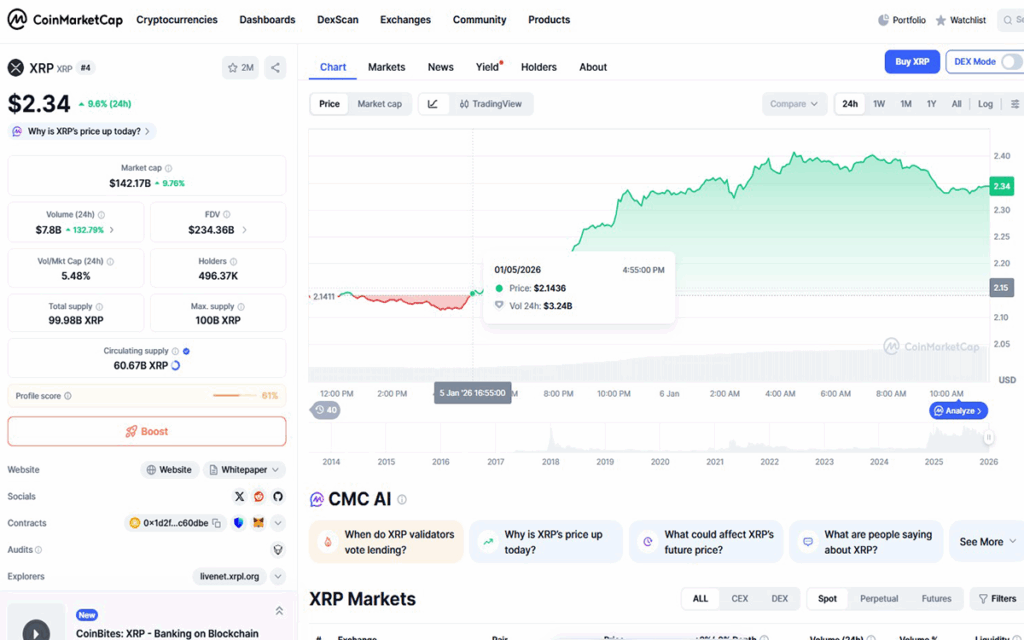Select Market cap chart view
This screenshot has width=1024, height=640.
(379, 104)
